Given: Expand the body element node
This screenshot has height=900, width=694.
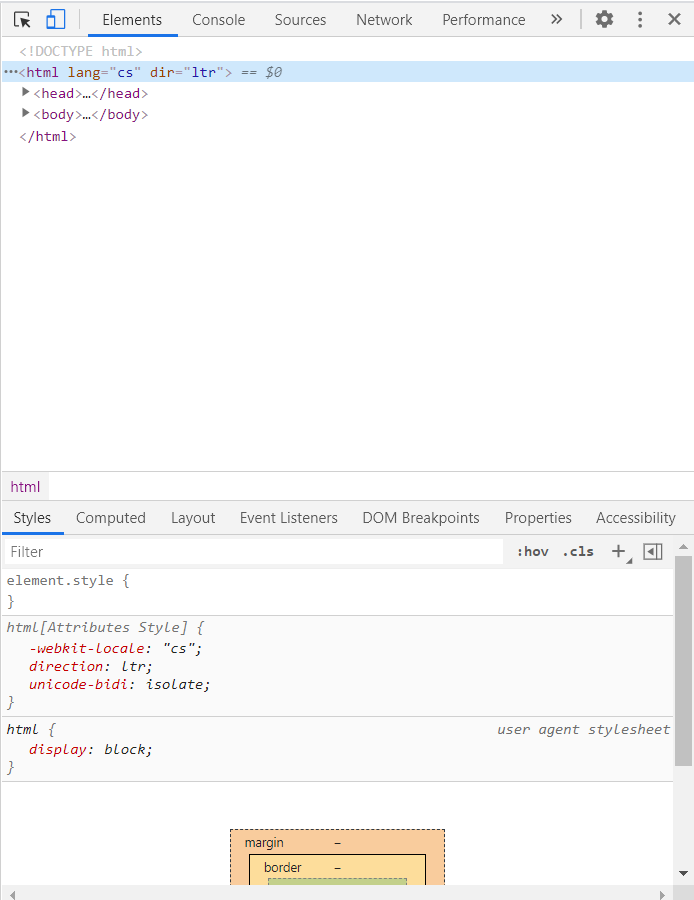Looking at the screenshot, I should click(26, 114).
